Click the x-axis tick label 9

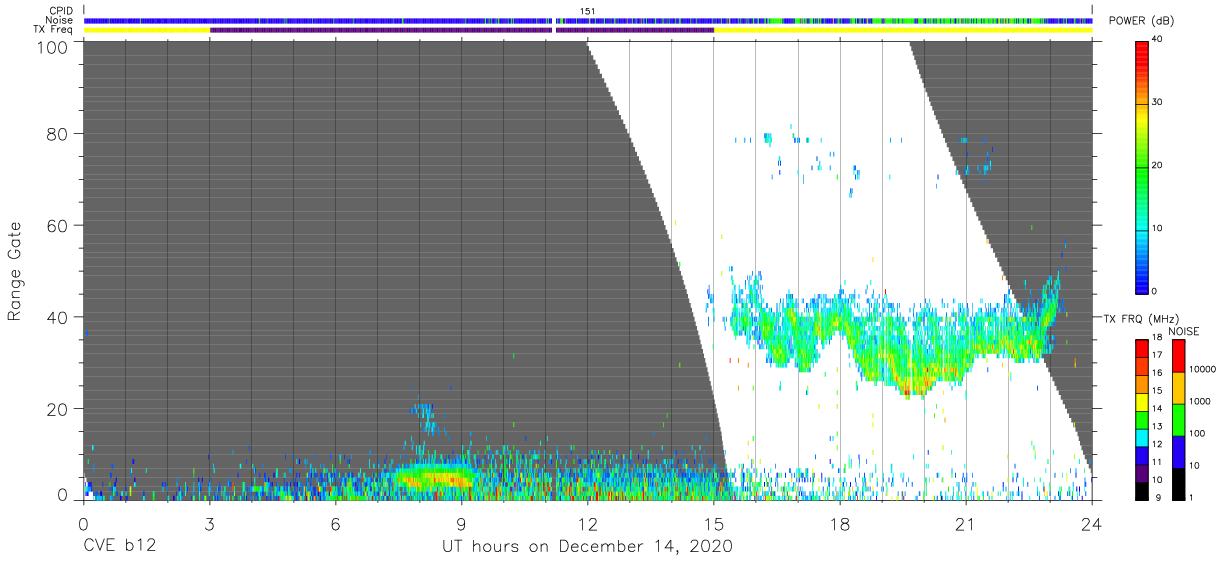461,524
